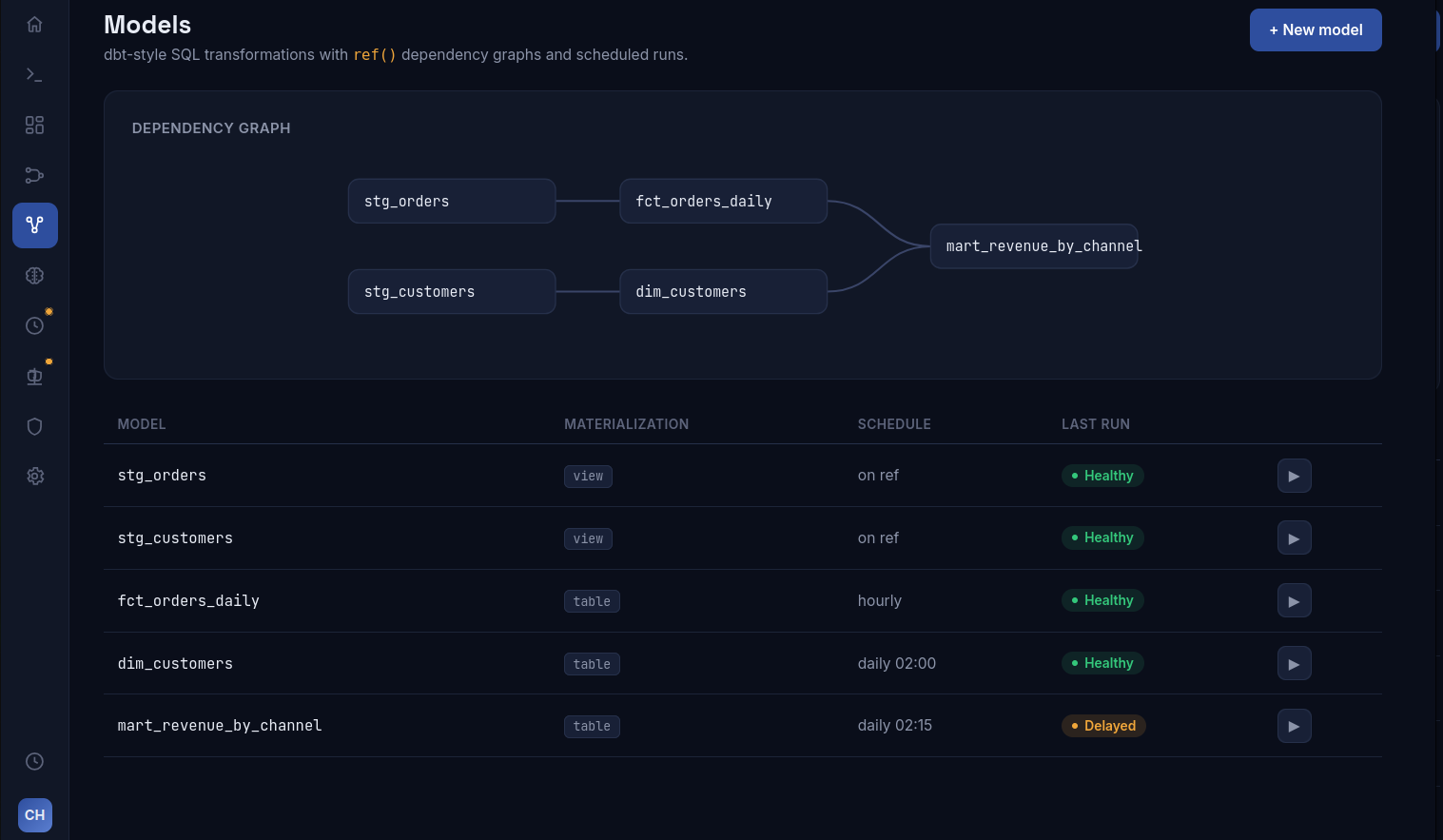
Task: Click the DEPENDENCY GRAPH heading
Action: coord(211,128)
